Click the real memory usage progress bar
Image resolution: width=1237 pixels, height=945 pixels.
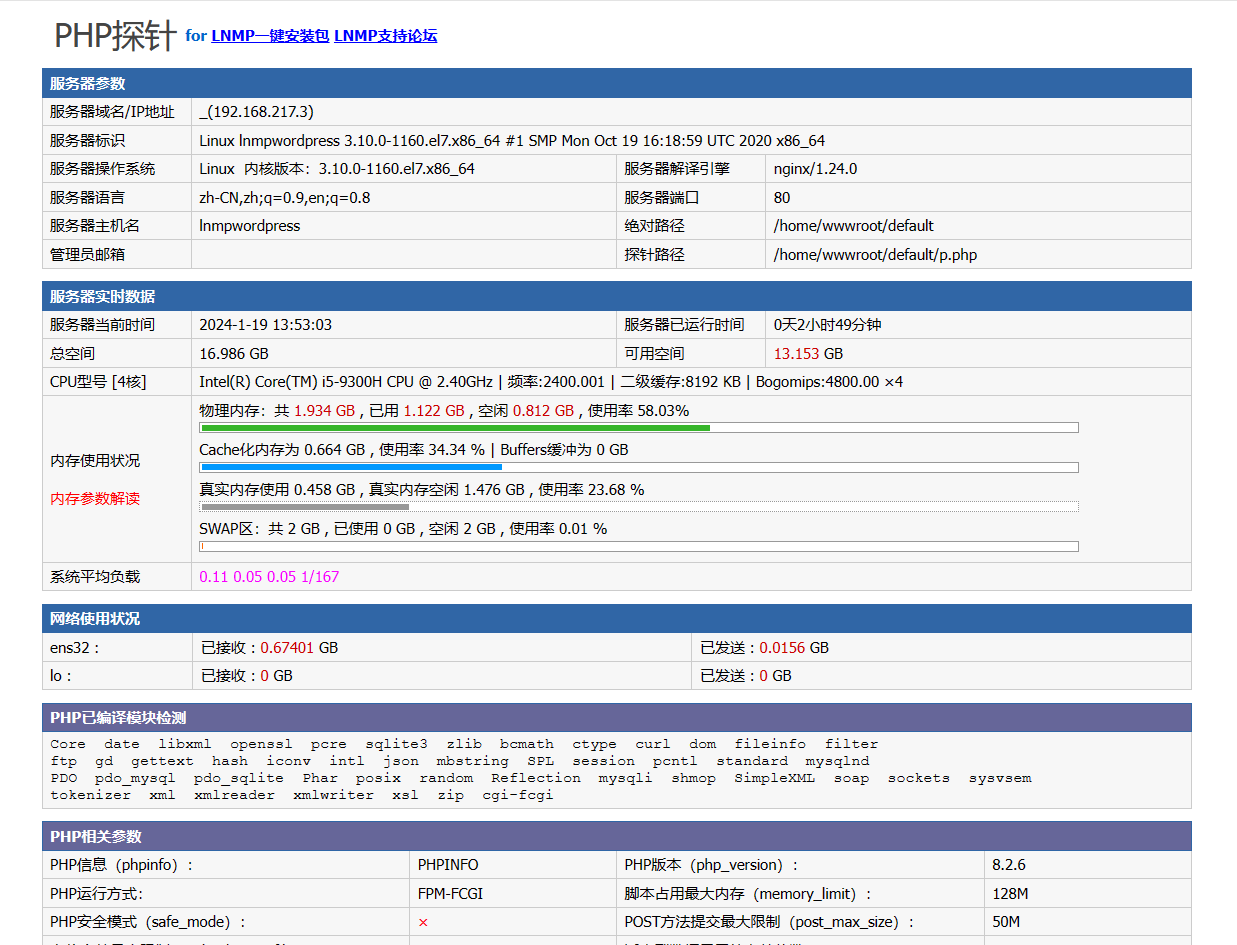[638, 507]
